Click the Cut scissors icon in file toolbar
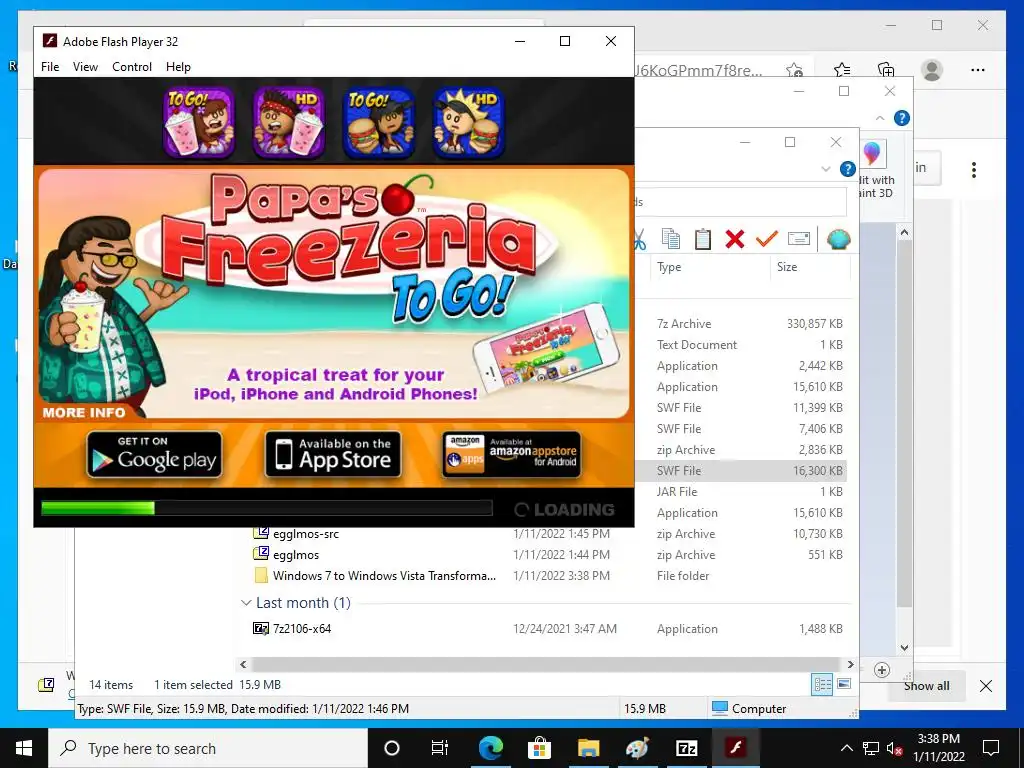 639,240
